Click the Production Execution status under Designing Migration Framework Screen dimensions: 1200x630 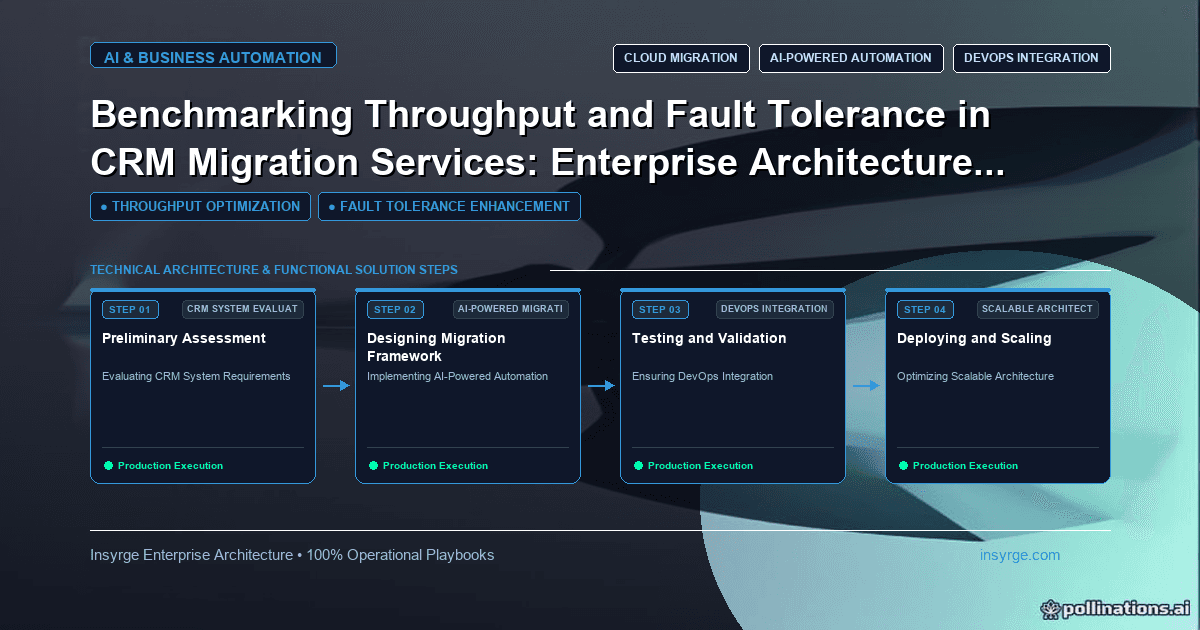point(428,466)
